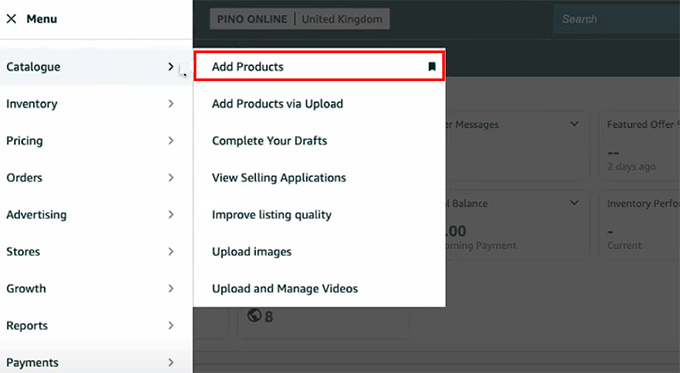
Task: Click the bookmark icon beside Add Products
Action: coord(432,66)
